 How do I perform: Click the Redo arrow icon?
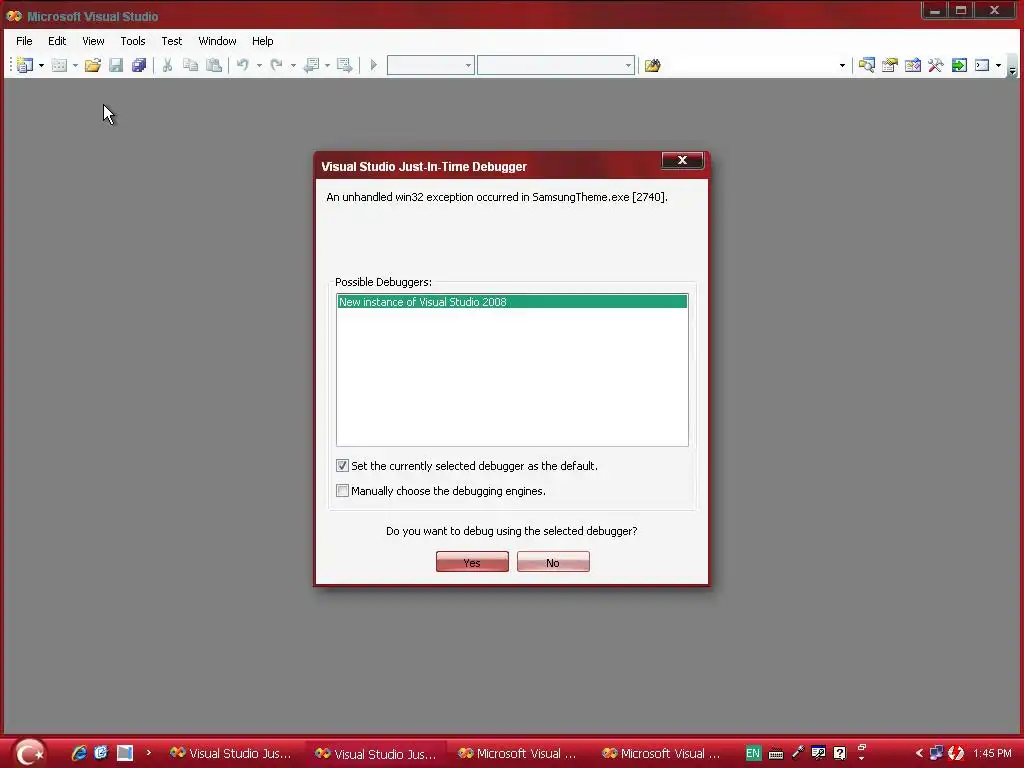276,65
